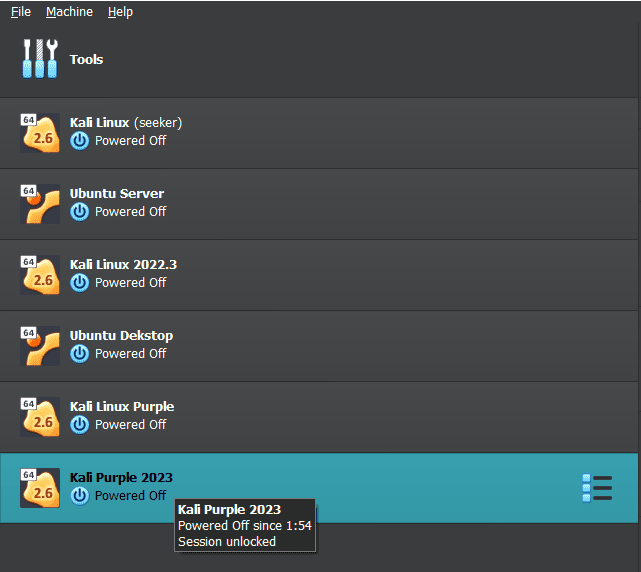Click the Tools screwdriver and wrench icon

pyautogui.click(x=40, y=58)
